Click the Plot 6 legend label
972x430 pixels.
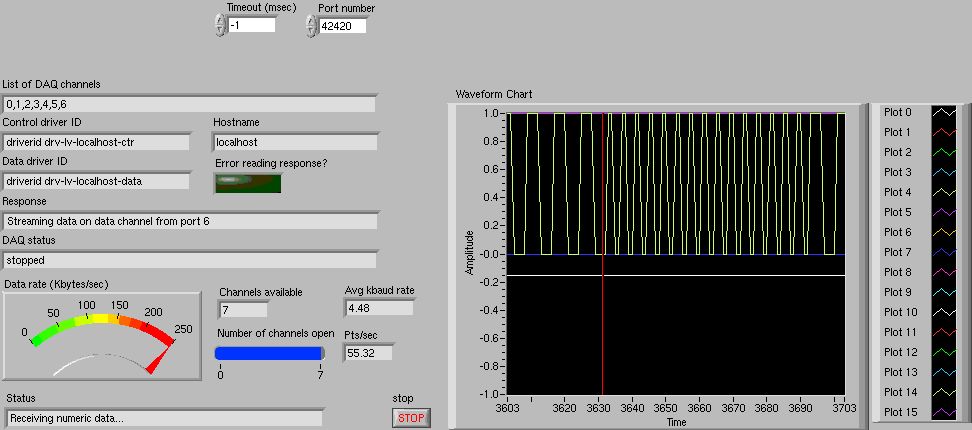[x=897, y=232]
